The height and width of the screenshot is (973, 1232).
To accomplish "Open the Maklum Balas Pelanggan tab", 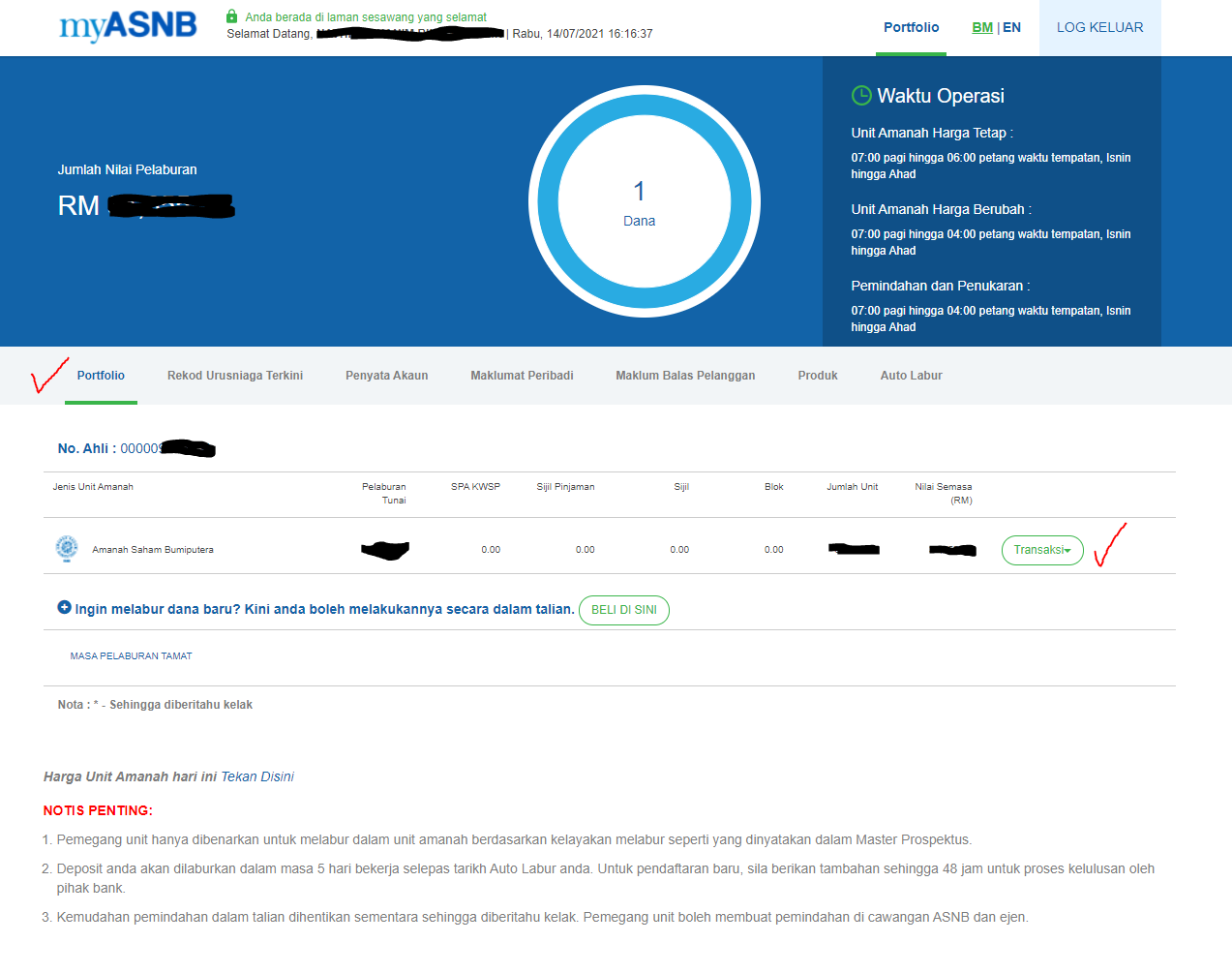I will click(685, 376).
